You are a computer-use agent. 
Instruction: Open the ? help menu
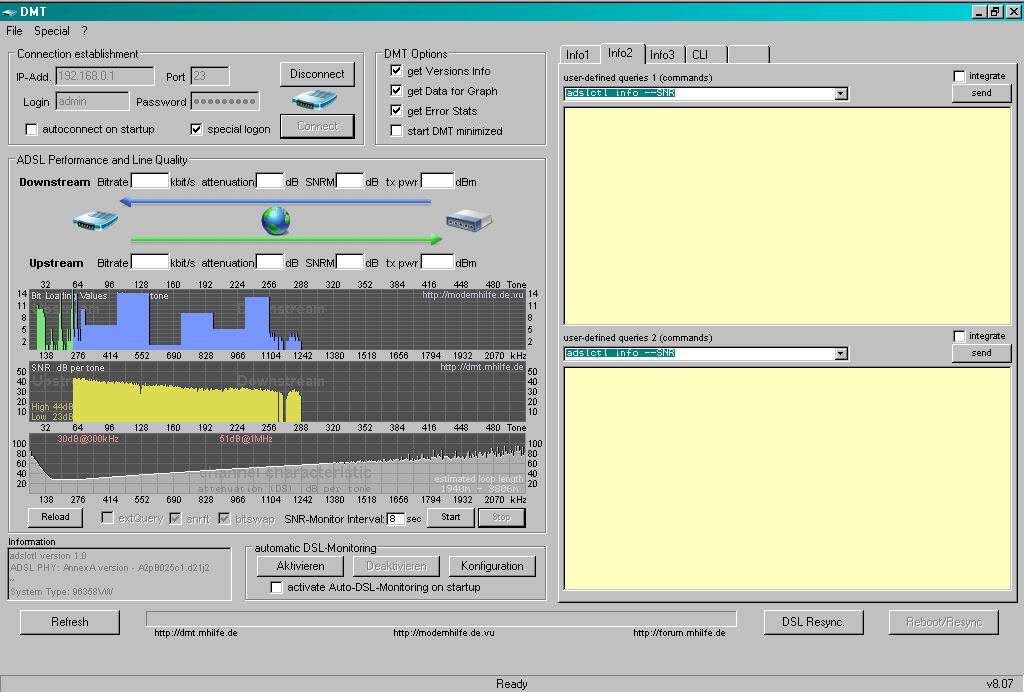tap(84, 31)
